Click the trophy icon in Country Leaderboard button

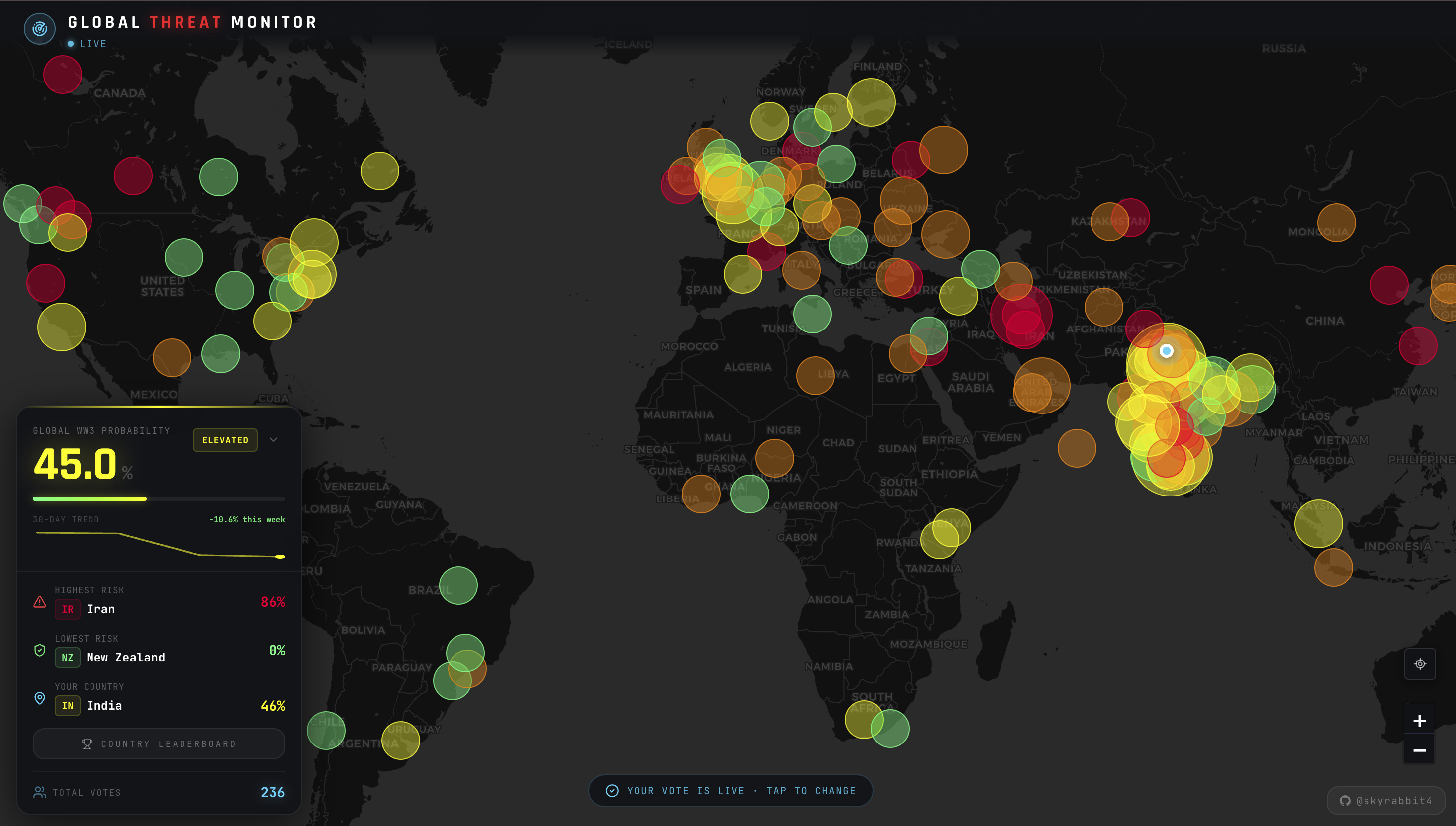tap(88, 743)
